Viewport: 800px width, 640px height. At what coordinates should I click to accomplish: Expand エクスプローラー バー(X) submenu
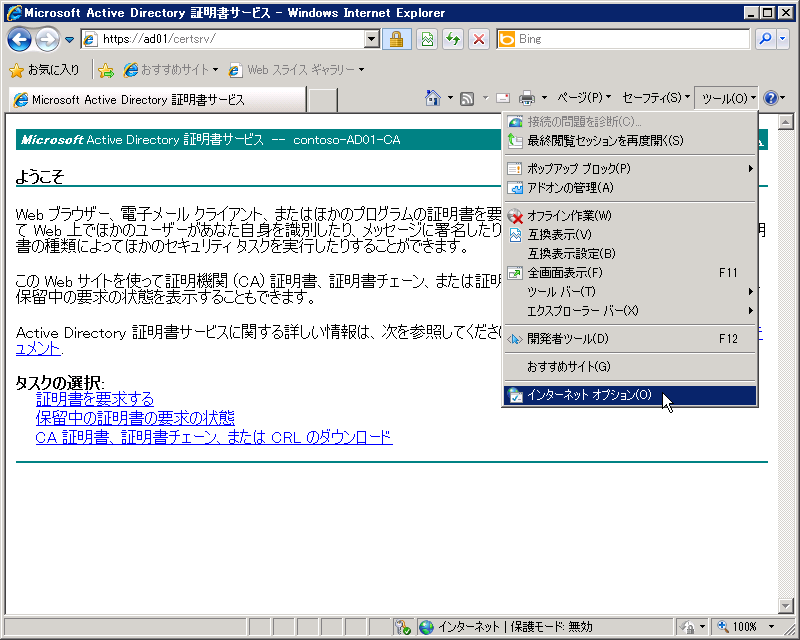tap(630, 310)
